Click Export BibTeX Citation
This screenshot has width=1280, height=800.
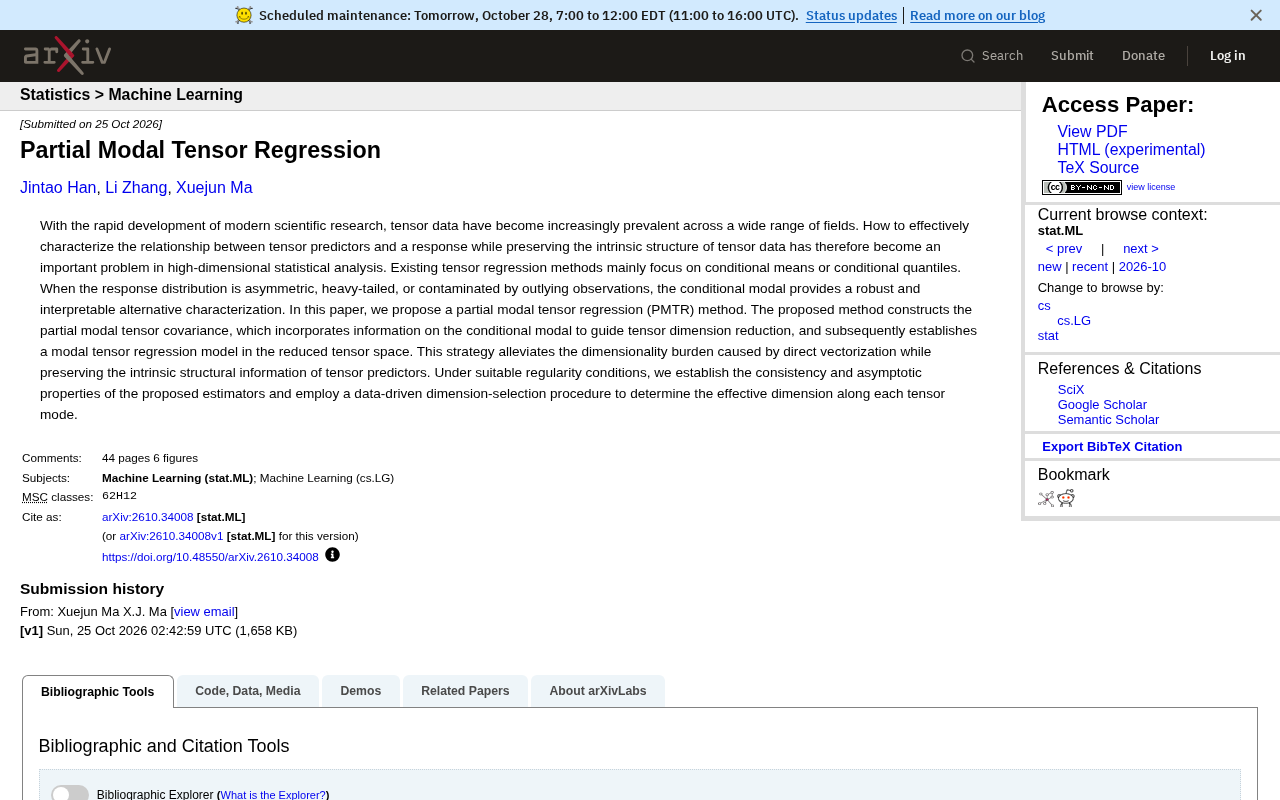pos(1112,447)
